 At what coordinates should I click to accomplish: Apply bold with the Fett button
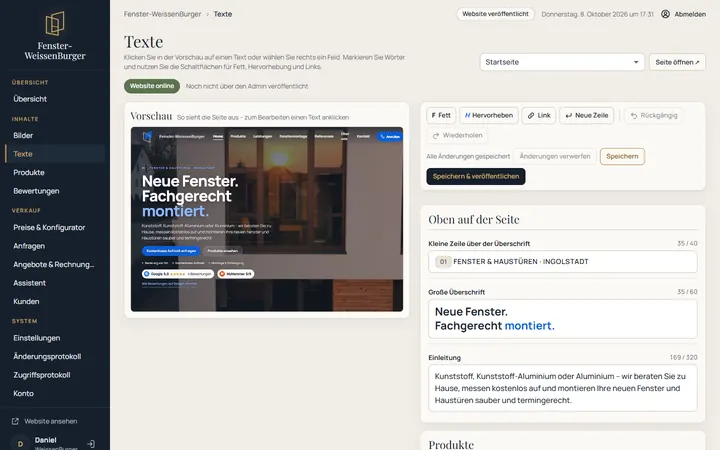[441, 115]
